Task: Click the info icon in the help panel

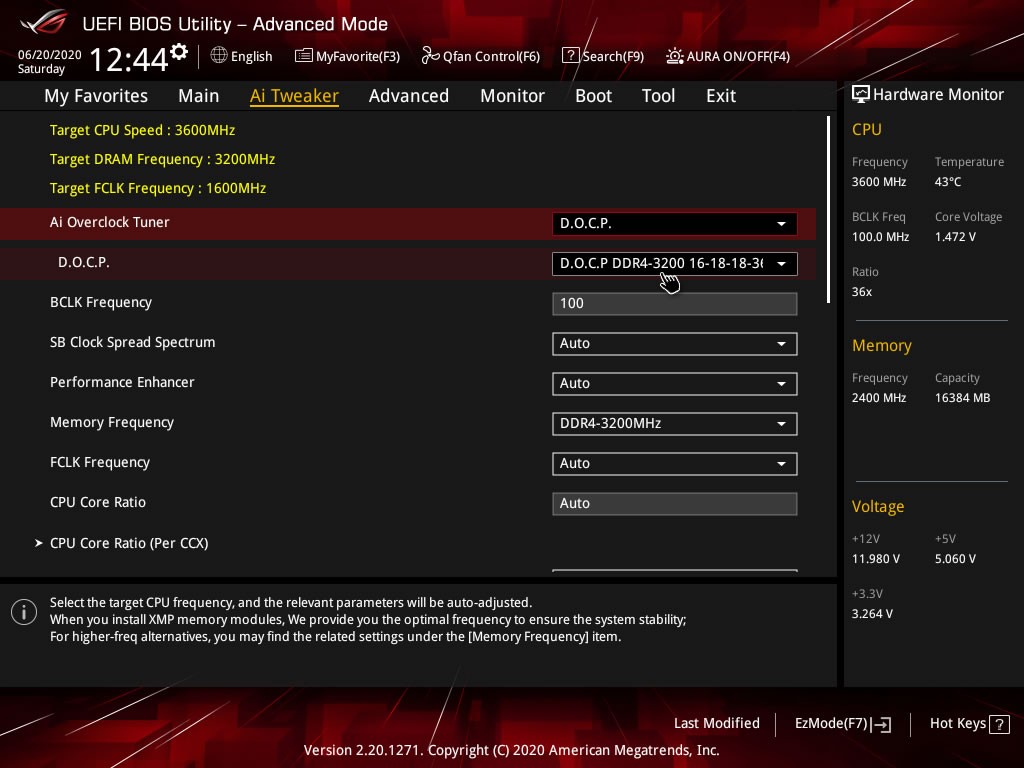Action: (x=24, y=612)
